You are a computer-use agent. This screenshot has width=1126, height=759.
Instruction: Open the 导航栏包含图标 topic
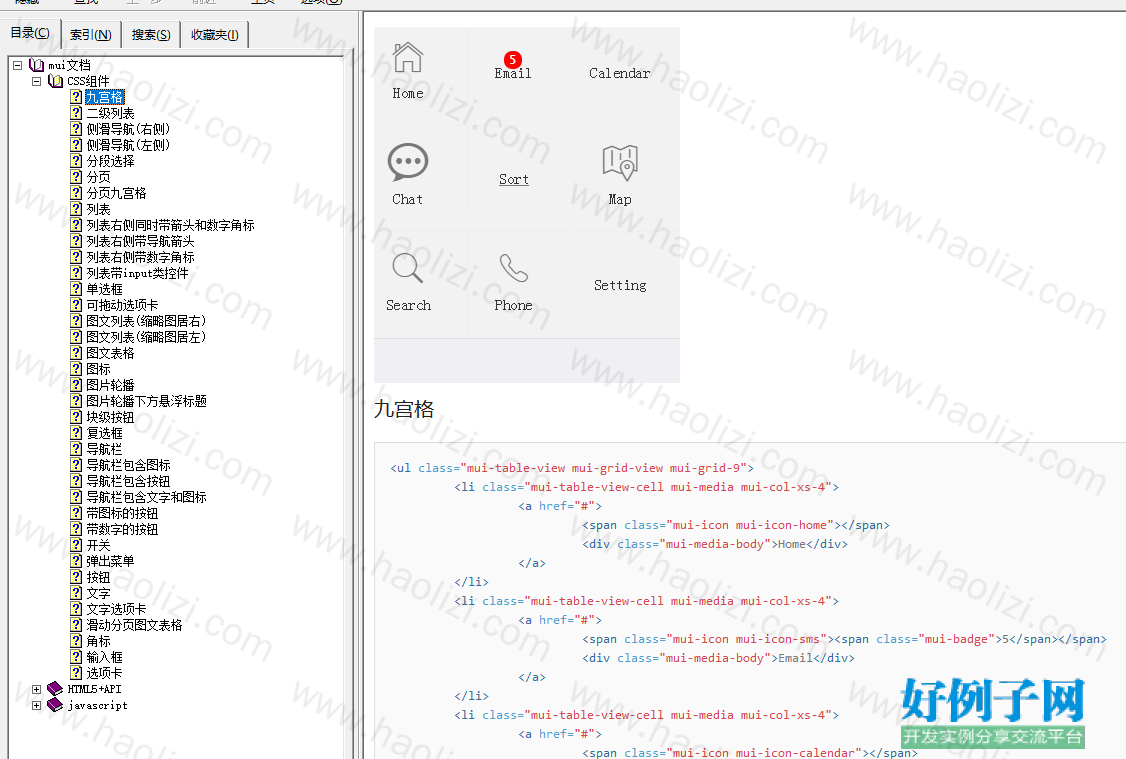tap(128, 465)
